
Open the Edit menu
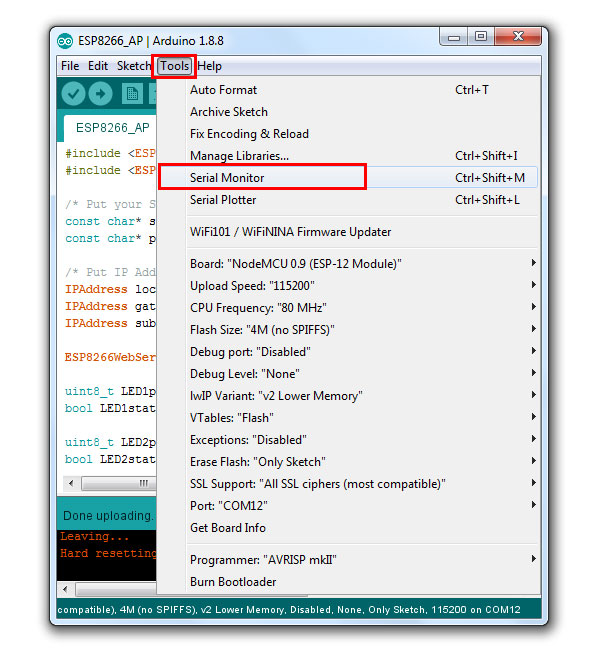click(98, 66)
